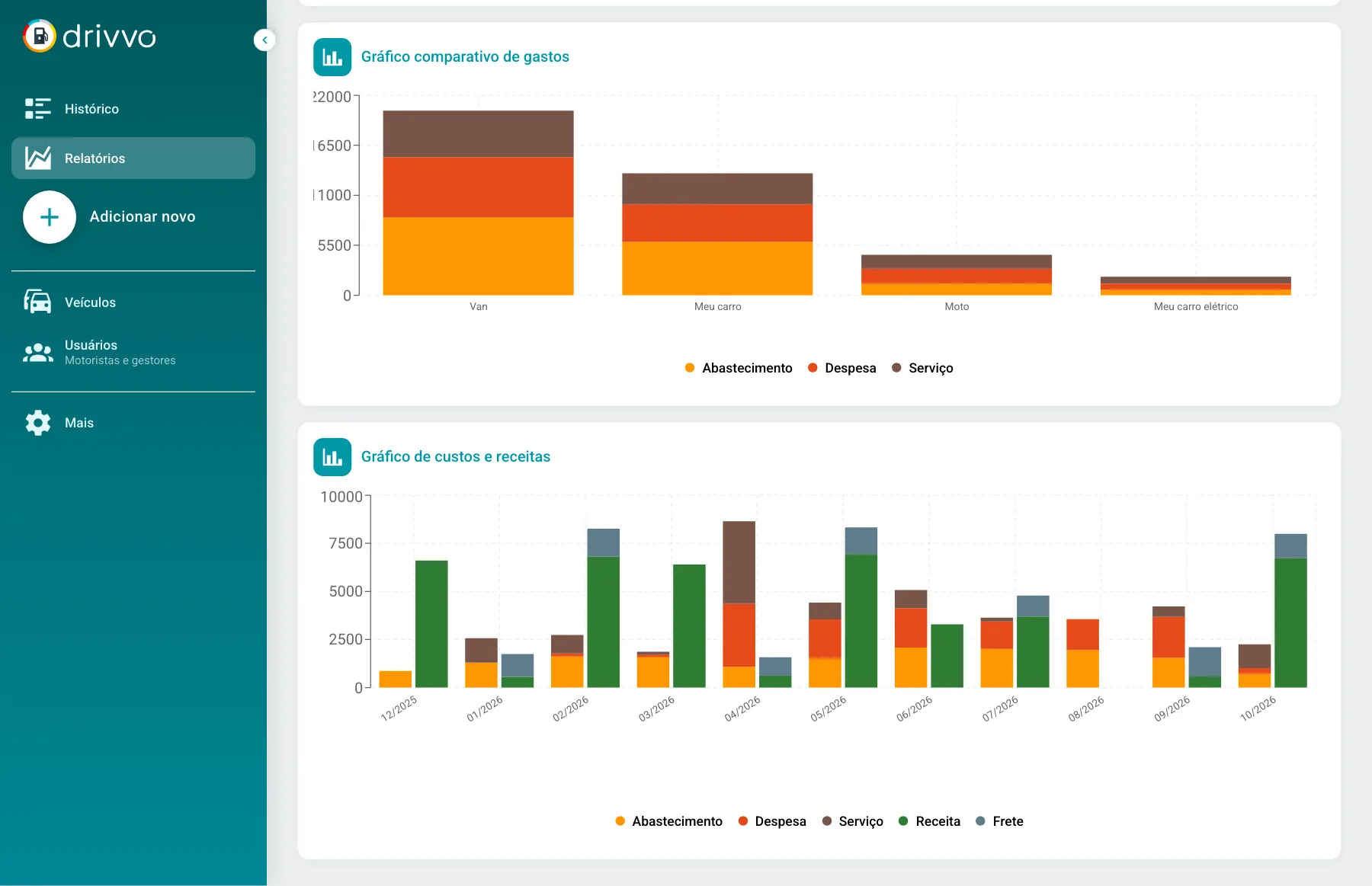Image resolution: width=1372 pixels, height=886 pixels.
Task: Click the Meu carro elétrico stacked bar
Action: coord(1196,286)
